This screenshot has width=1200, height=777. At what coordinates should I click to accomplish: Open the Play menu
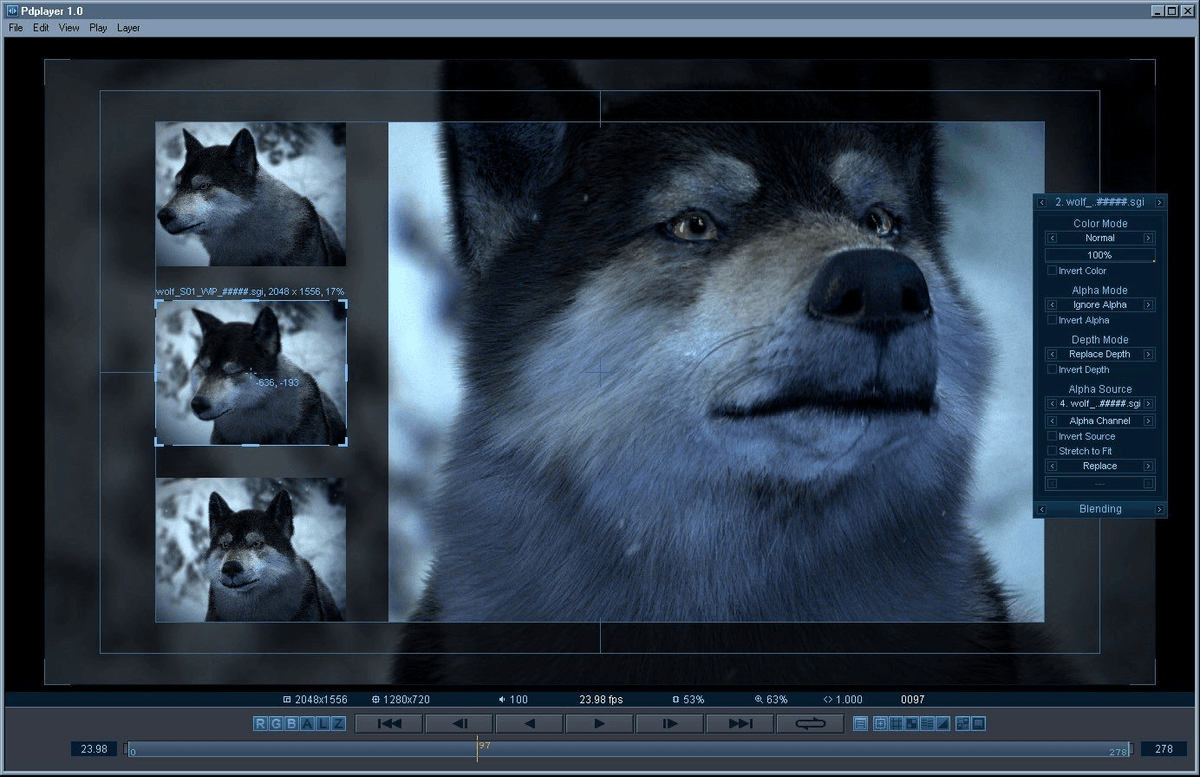coord(98,28)
